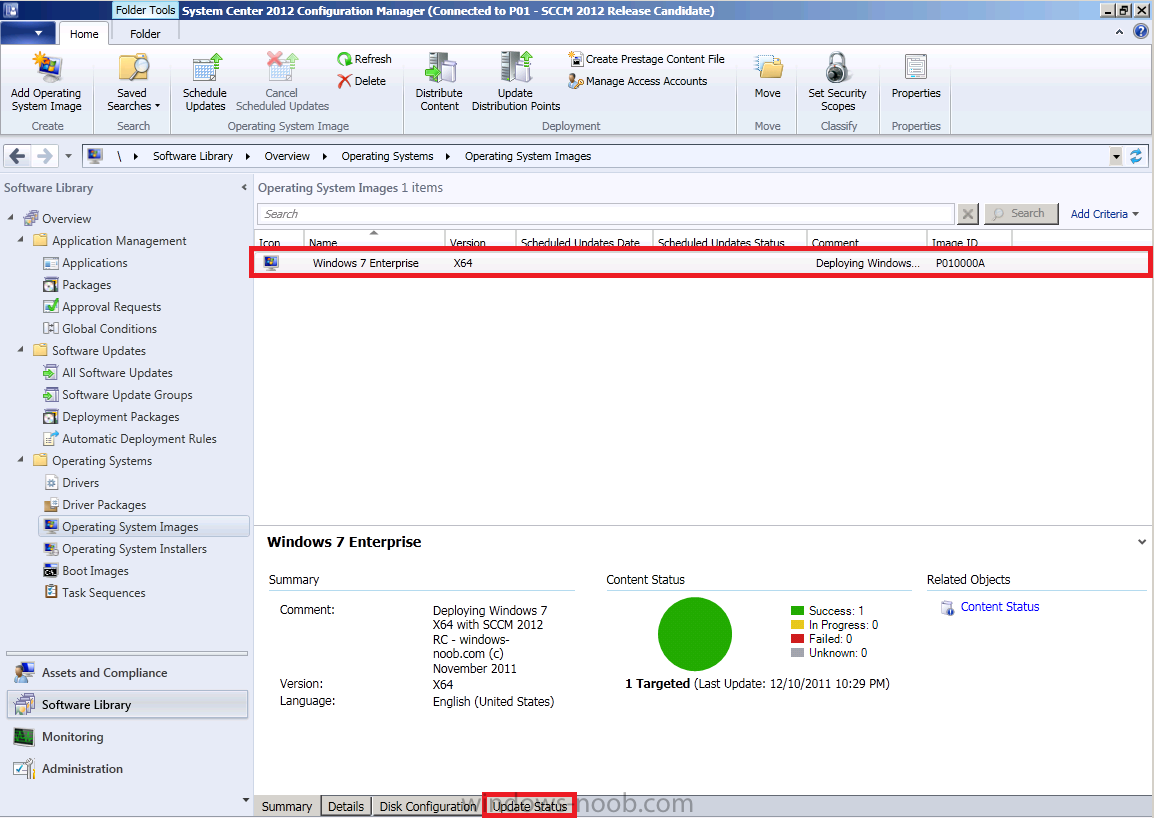
Task: Click the help icon
Action: point(1140,32)
